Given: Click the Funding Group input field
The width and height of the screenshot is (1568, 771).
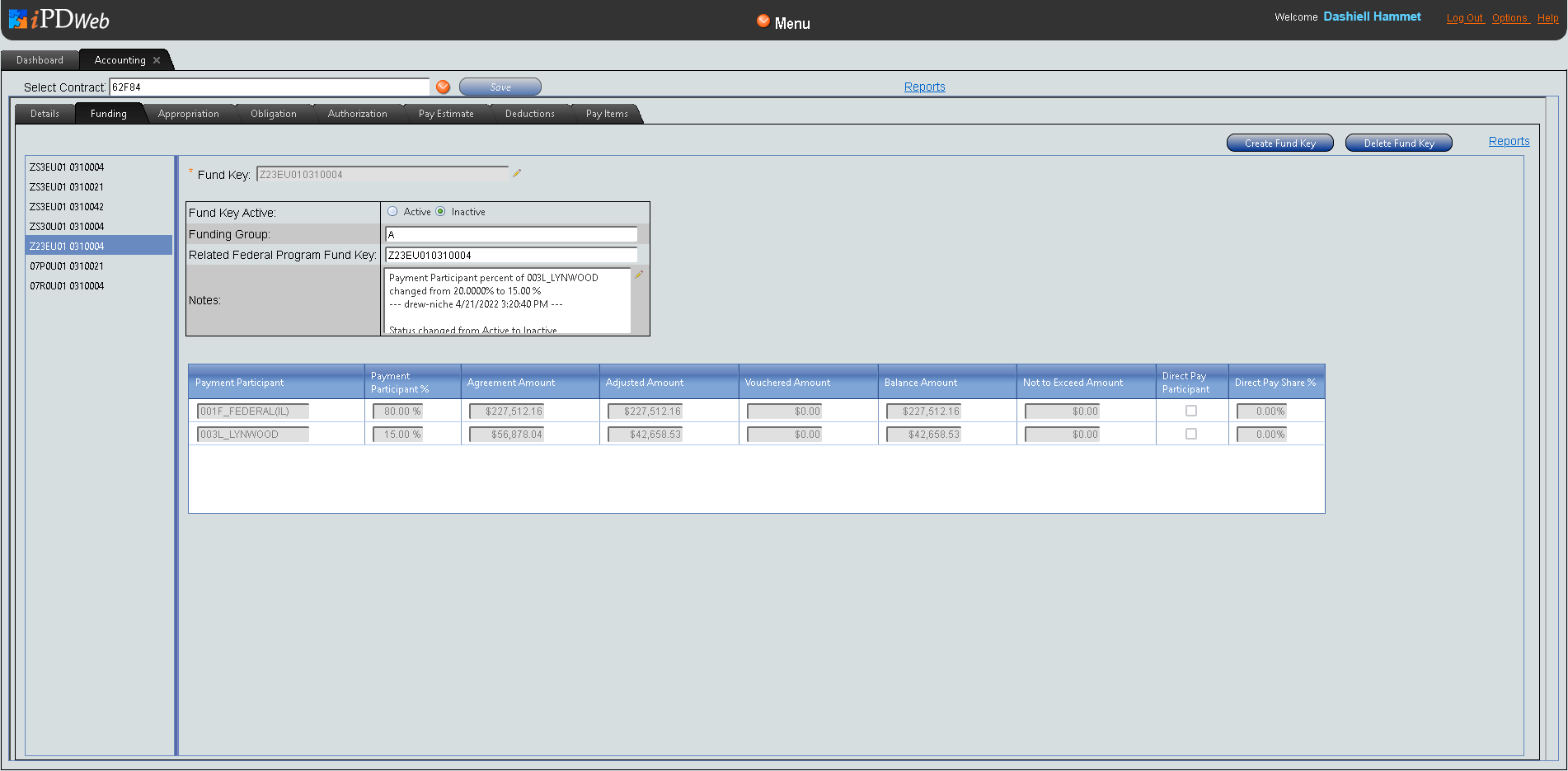Looking at the screenshot, I should coord(511,234).
